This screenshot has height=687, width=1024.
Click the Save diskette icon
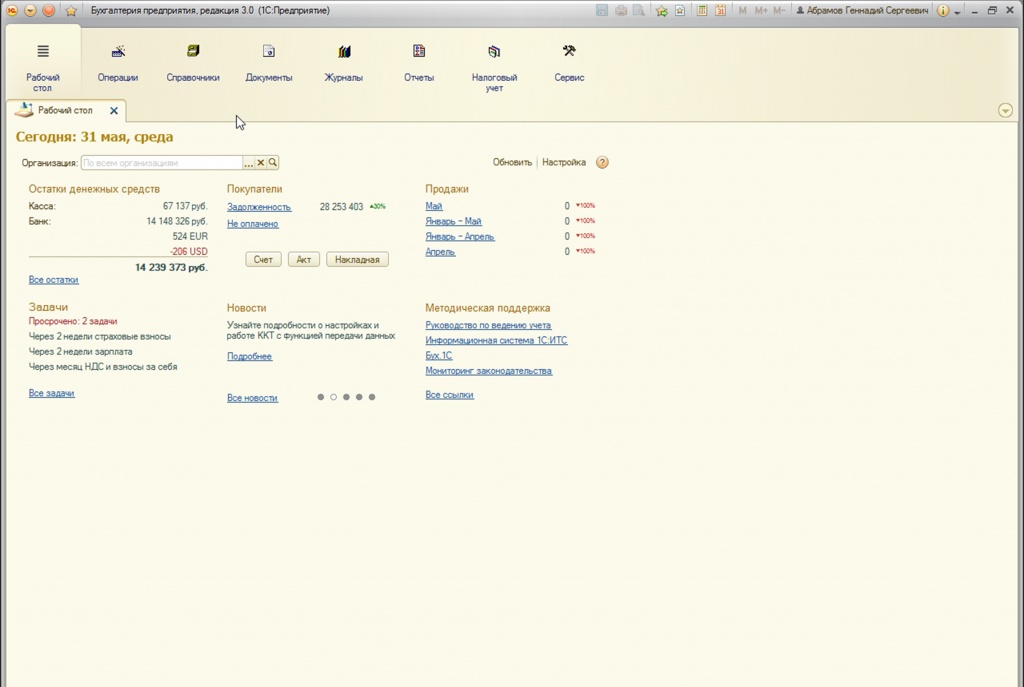pos(602,10)
